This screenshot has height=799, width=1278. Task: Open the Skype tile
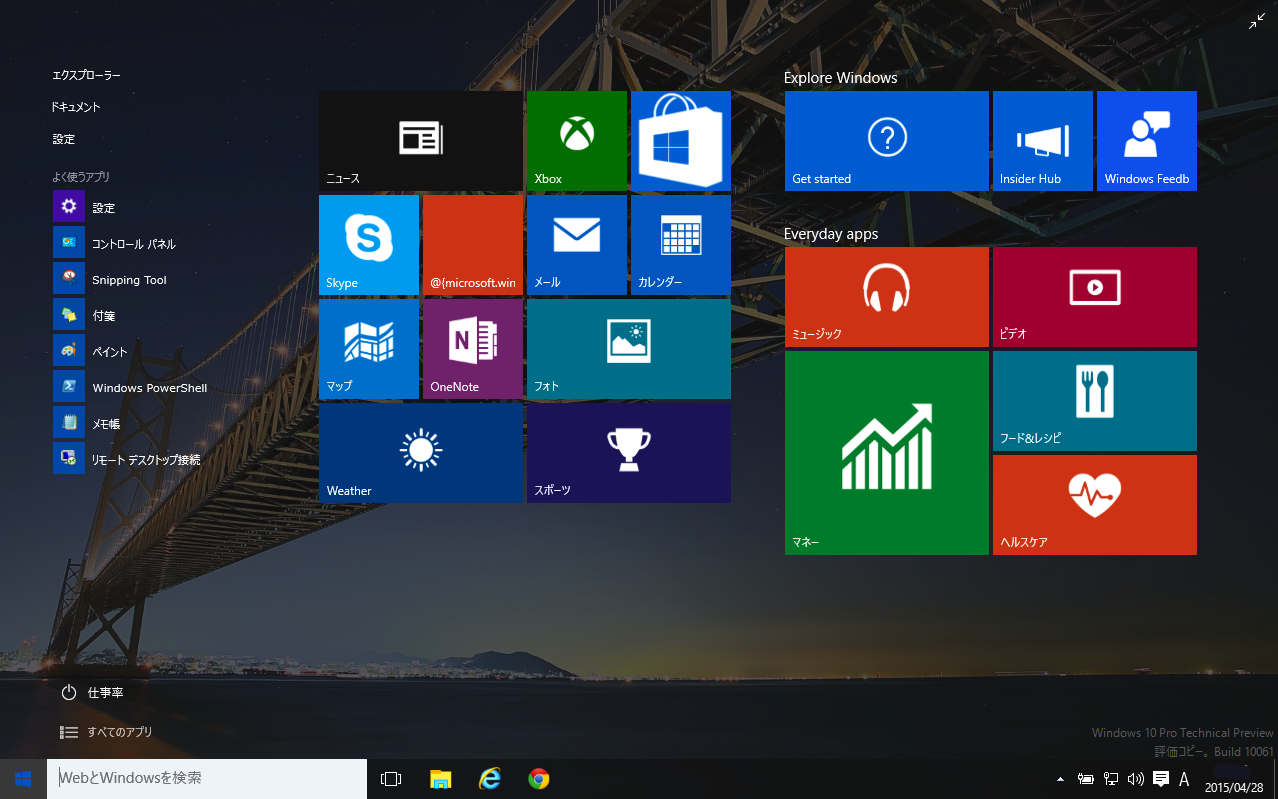[x=368, y=245]
